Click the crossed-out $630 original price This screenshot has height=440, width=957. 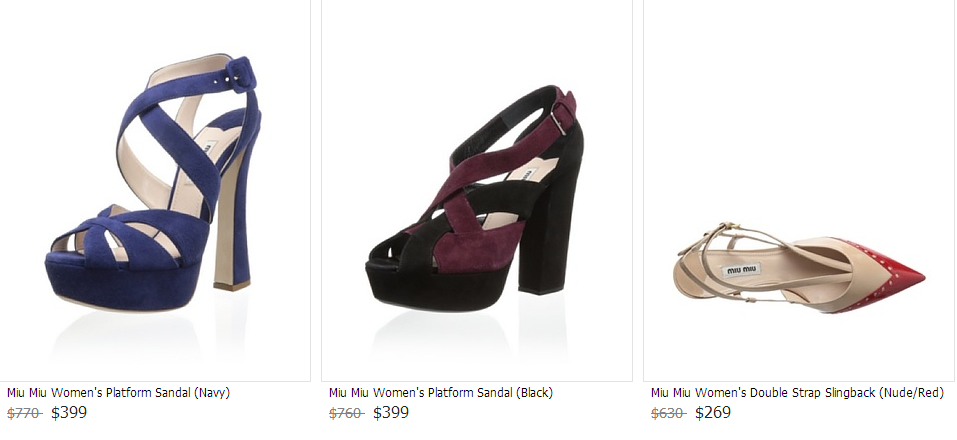click(x=668, y=412)
